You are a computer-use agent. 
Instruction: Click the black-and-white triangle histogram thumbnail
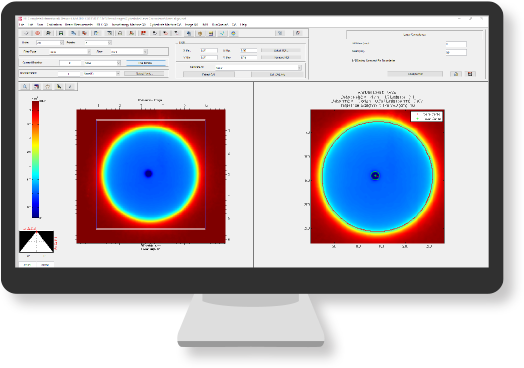click(x=36, y=242)
